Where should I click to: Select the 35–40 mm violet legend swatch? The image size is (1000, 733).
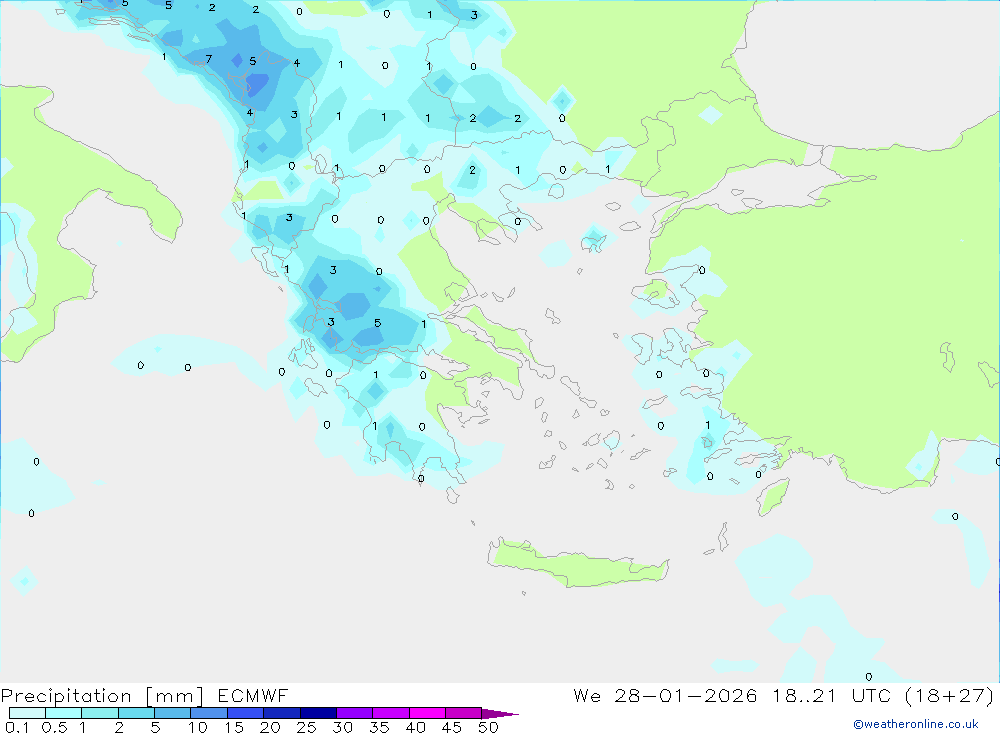391,713
